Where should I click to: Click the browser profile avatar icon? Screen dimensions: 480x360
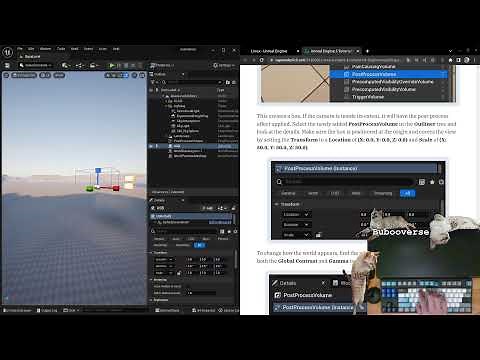467,60
